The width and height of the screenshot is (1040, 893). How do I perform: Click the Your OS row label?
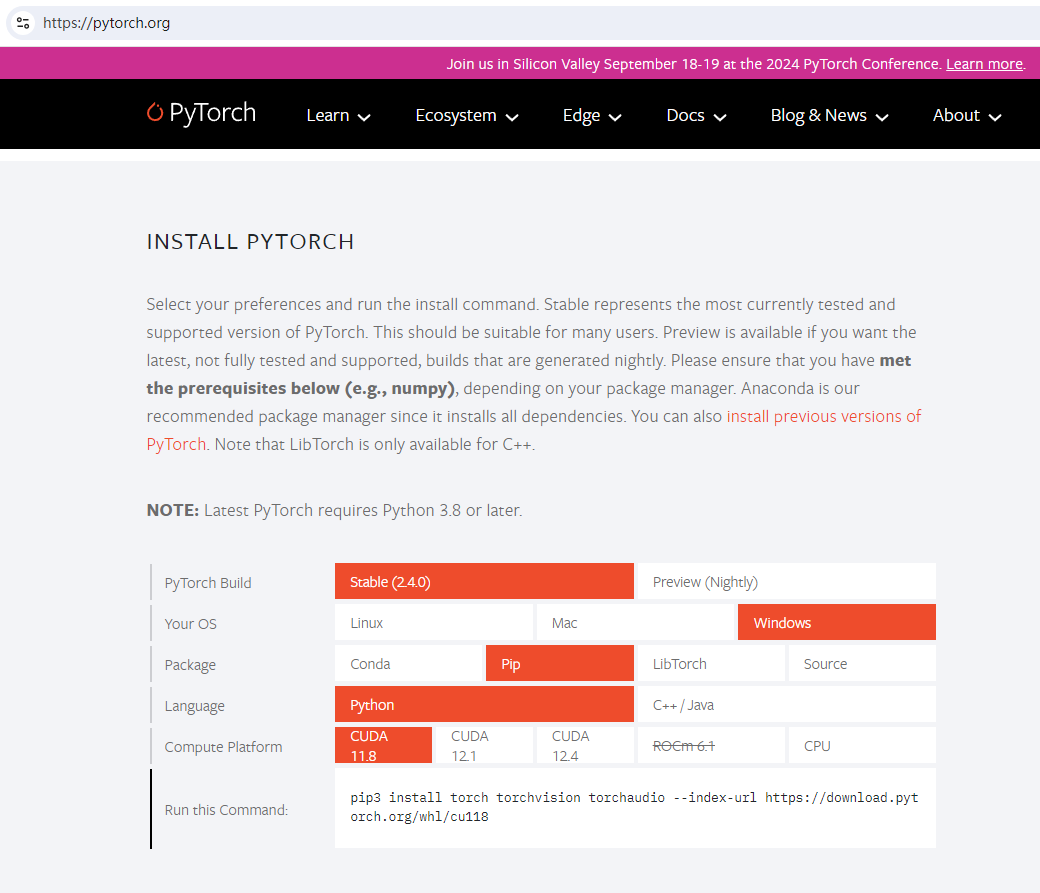pos(190,624)
